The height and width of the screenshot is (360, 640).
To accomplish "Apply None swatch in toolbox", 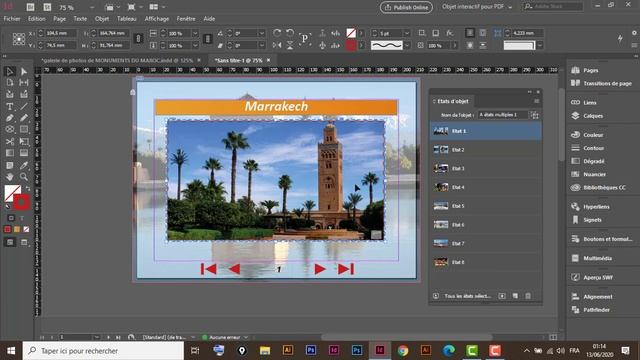I will (26, 229).
